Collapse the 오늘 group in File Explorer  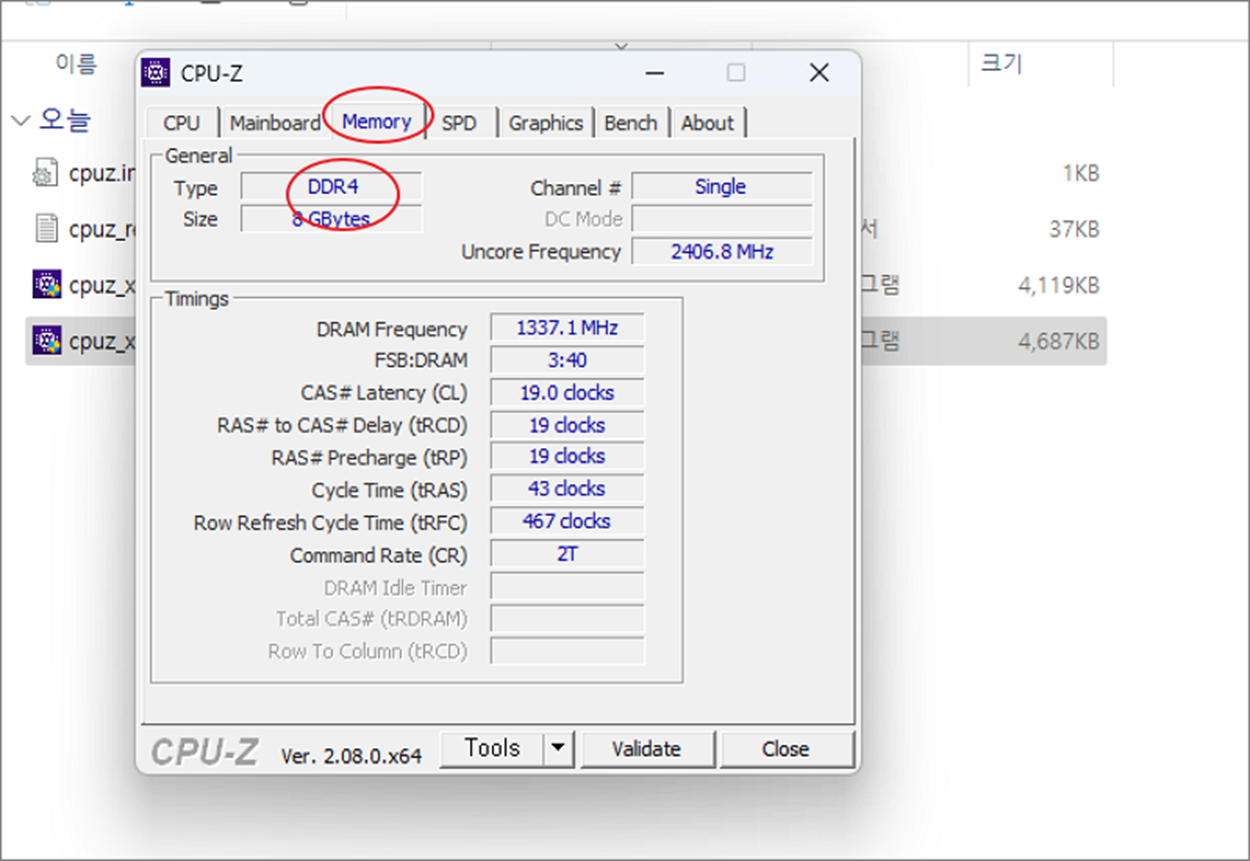[21, 121]
